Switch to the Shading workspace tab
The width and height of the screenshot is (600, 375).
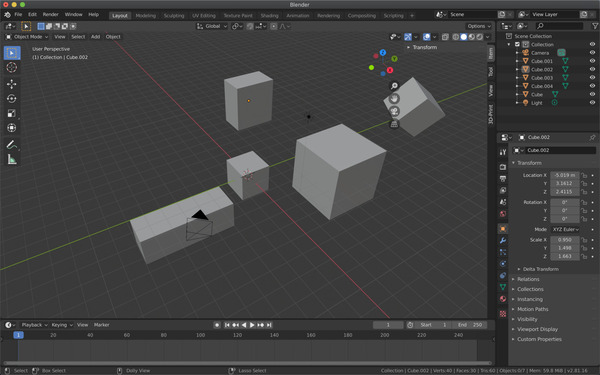[269, 16]
